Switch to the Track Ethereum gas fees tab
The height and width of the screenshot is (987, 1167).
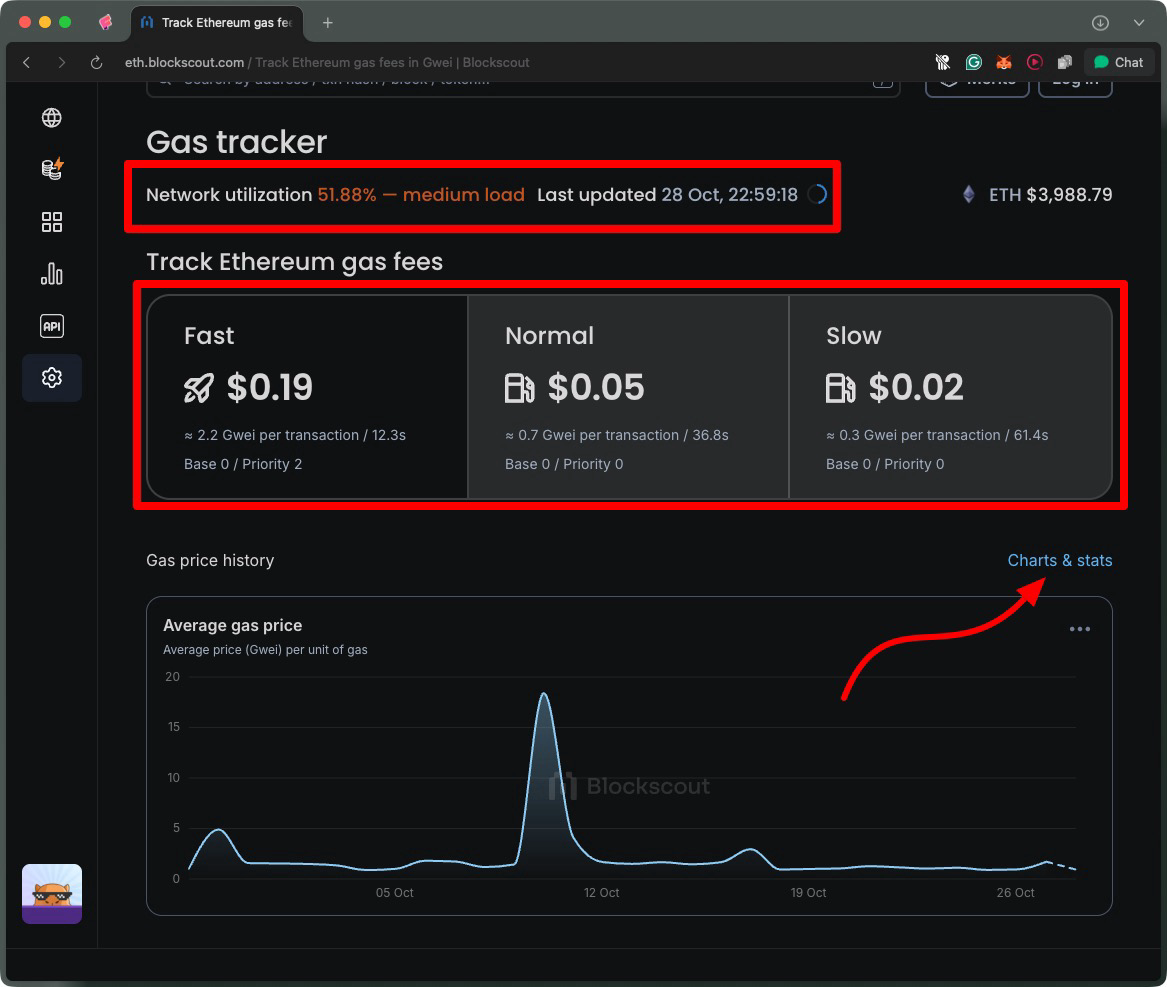point(216,22)
